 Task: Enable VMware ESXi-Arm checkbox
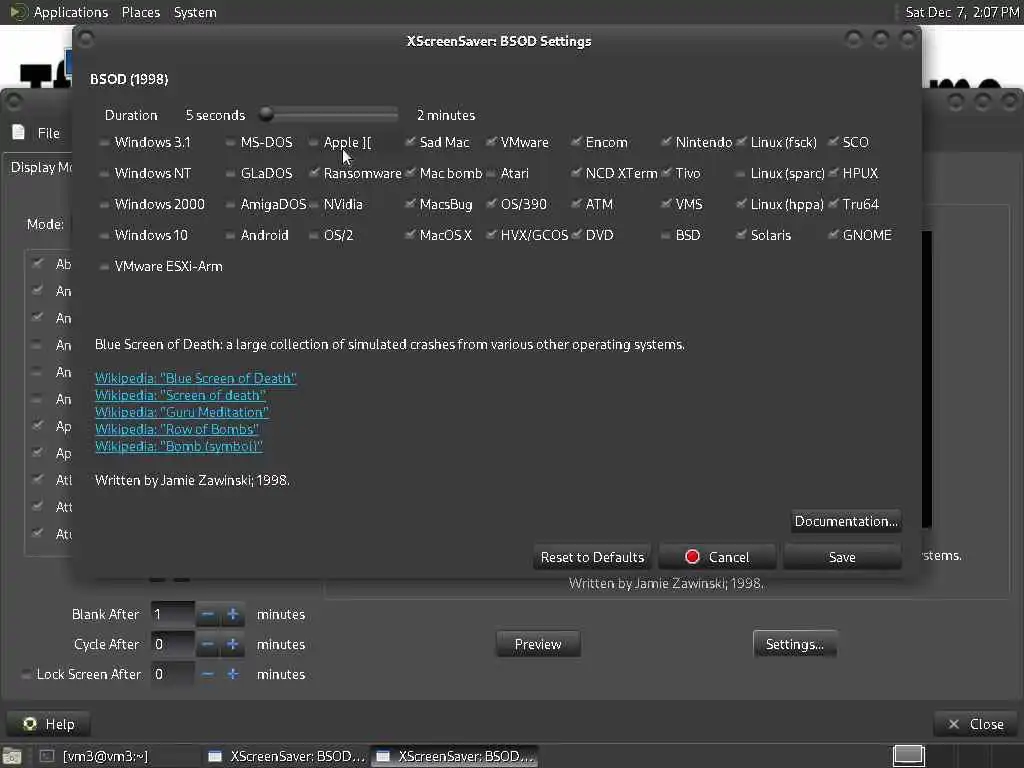[x=104, y=266]
